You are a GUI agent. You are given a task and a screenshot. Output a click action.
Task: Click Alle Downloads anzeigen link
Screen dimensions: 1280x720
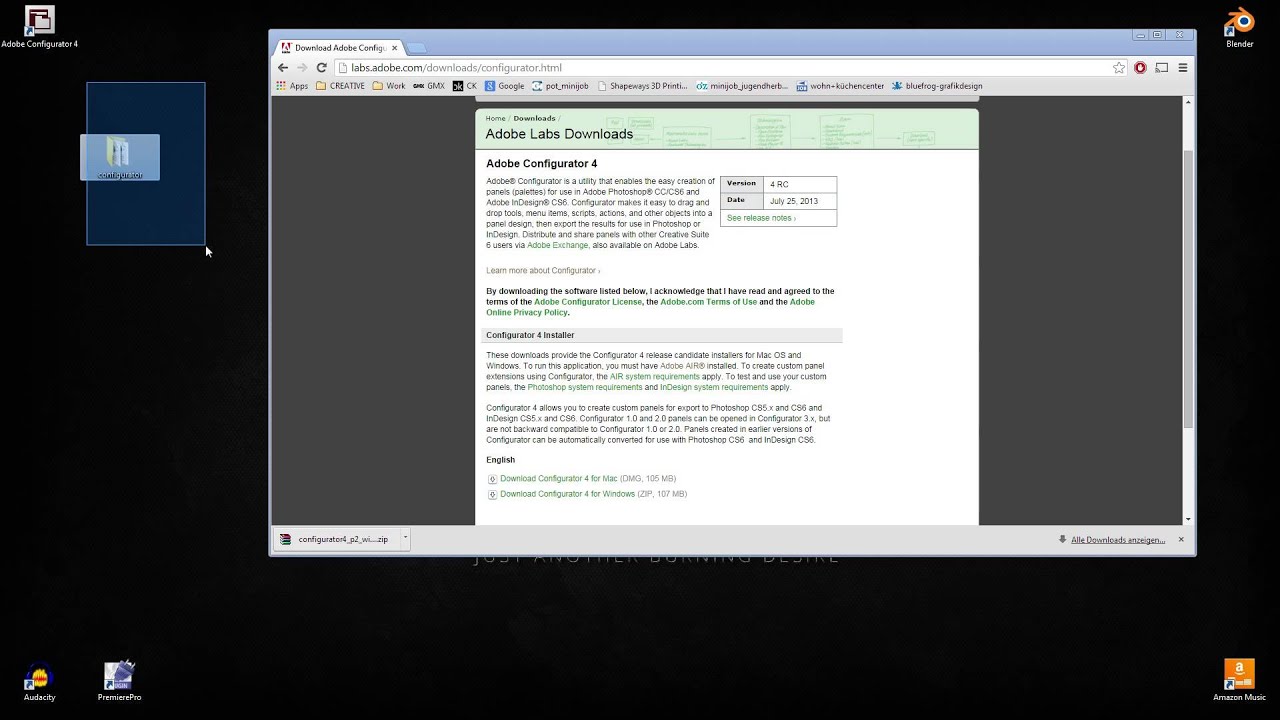(1118, 540)
